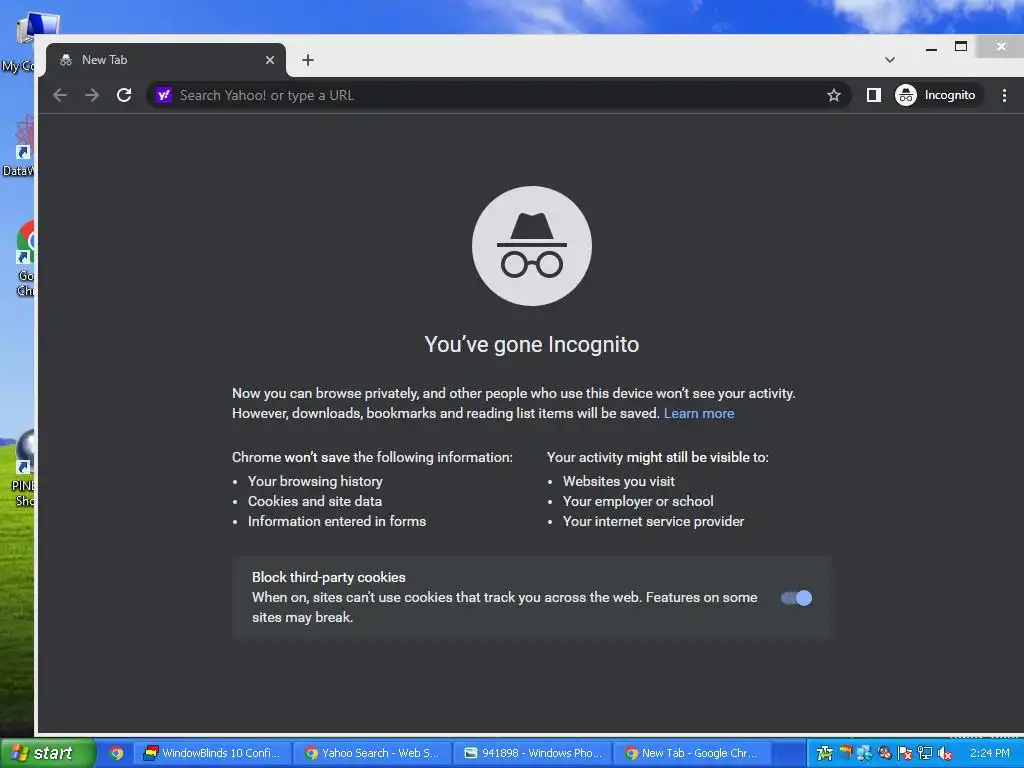Viewport: 1024px width, 768px height.
Task: Click the Incognito profile button
Action: (936, 95)
